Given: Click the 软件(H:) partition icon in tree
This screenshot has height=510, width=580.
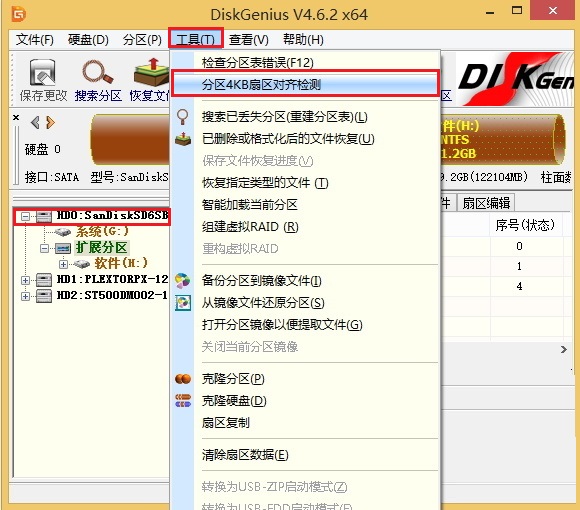Looking at the screenshot, I should pyautogui.click(x=82, y=264).
